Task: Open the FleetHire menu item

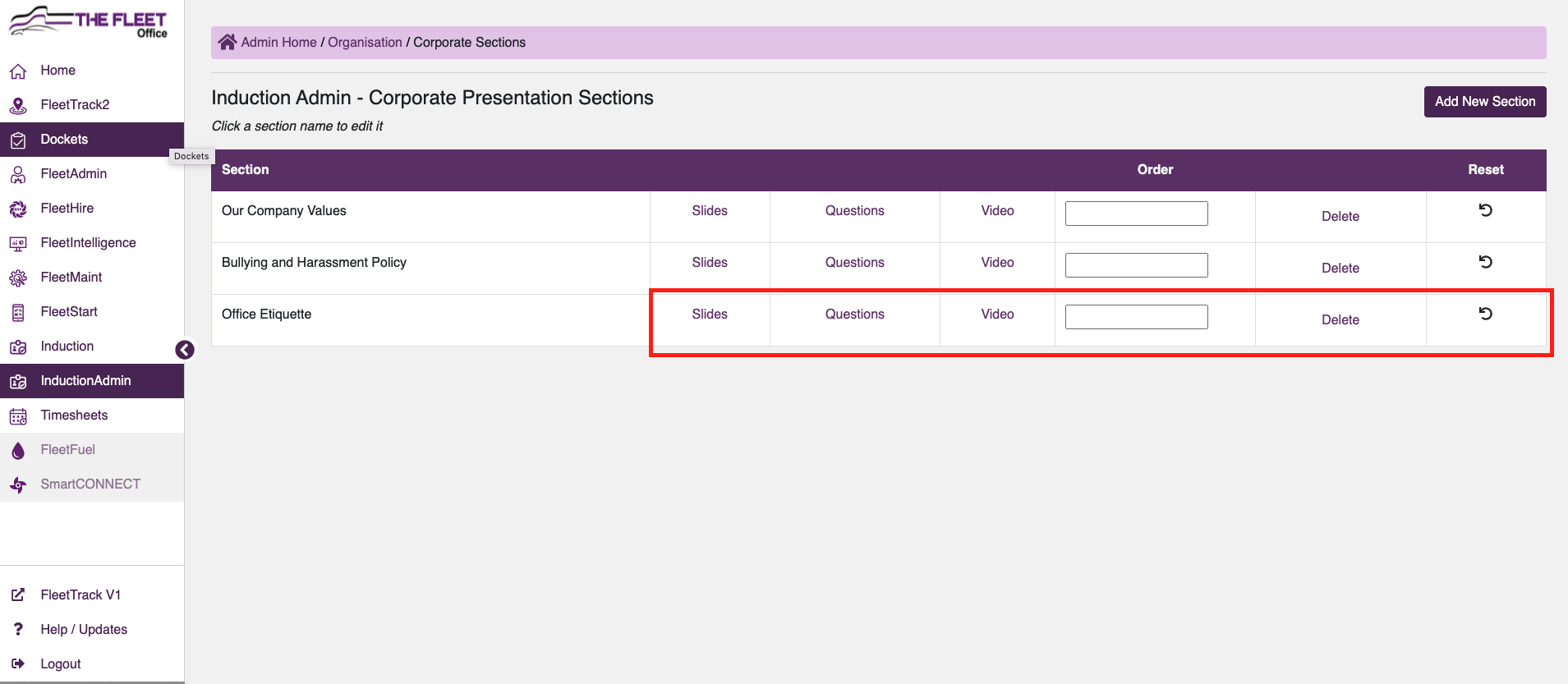Action: click(92, 209)
